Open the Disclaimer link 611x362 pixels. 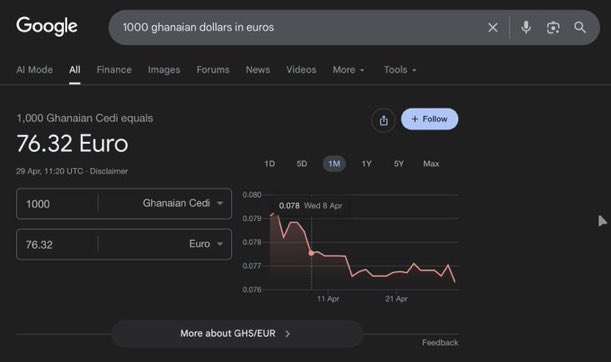coord(109,171)
